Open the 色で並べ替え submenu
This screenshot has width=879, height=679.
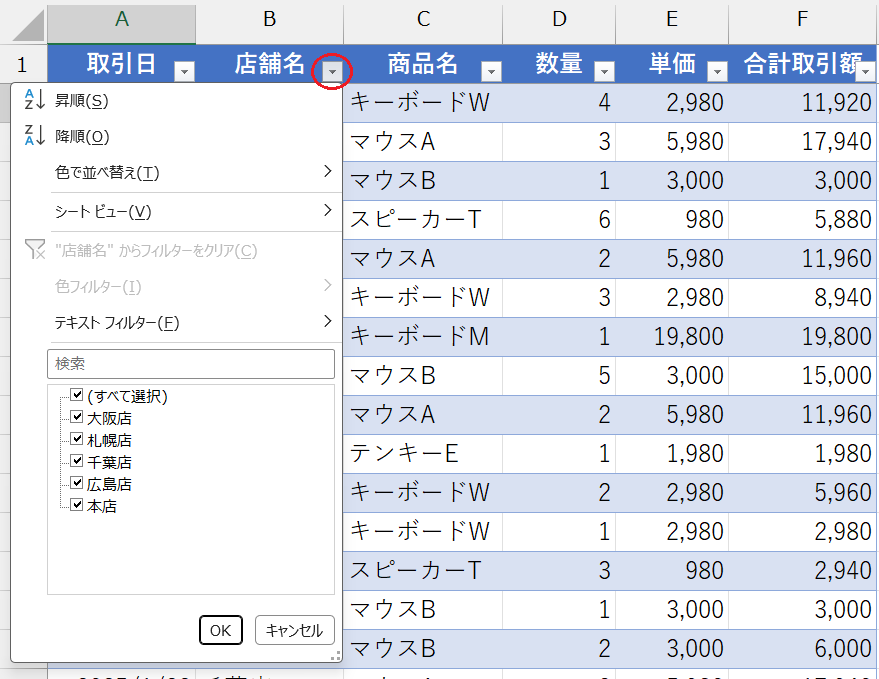pyautogui.click(x=329, y=170)
